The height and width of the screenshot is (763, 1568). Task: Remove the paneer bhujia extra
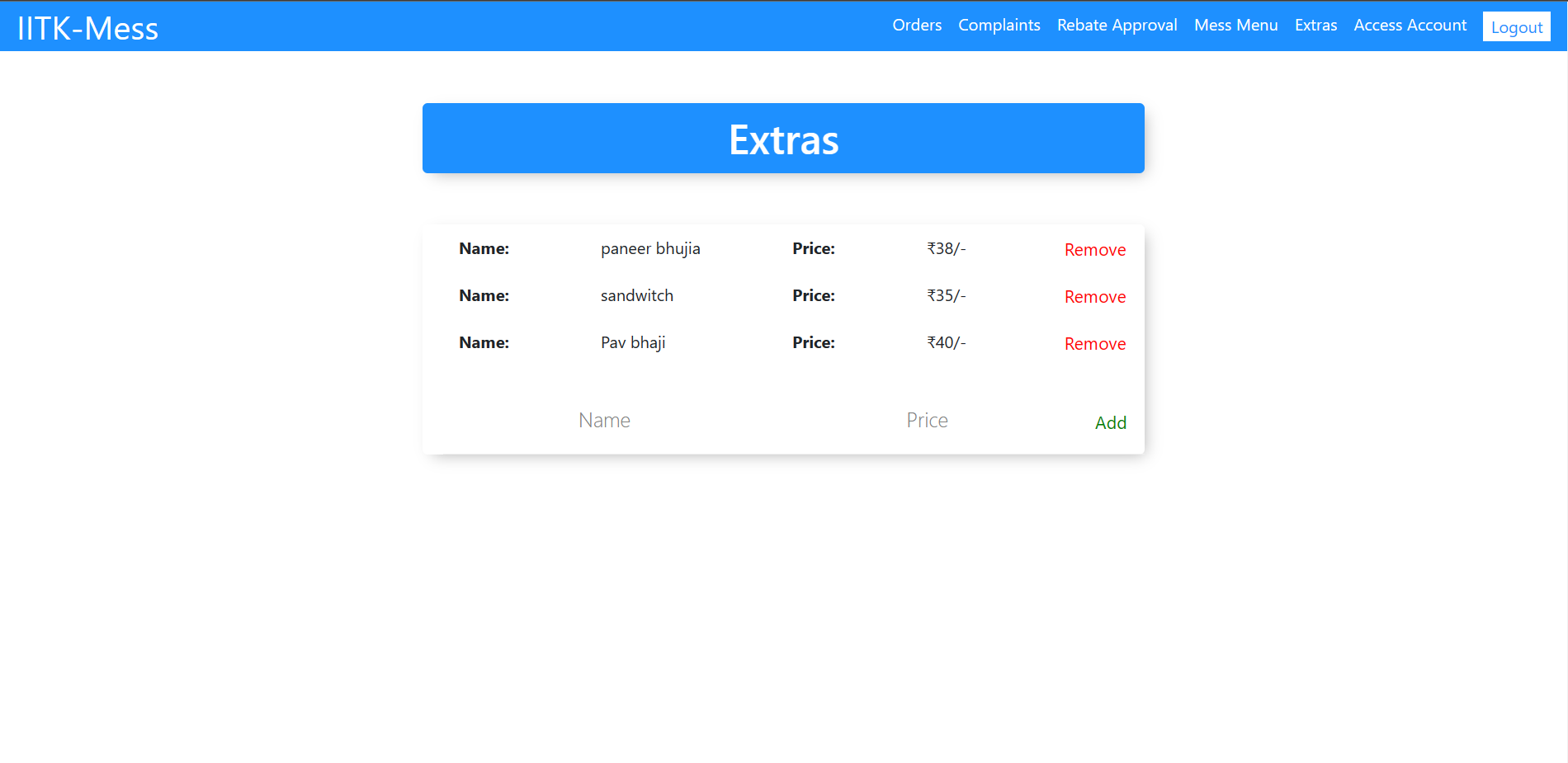[1095, 249]
